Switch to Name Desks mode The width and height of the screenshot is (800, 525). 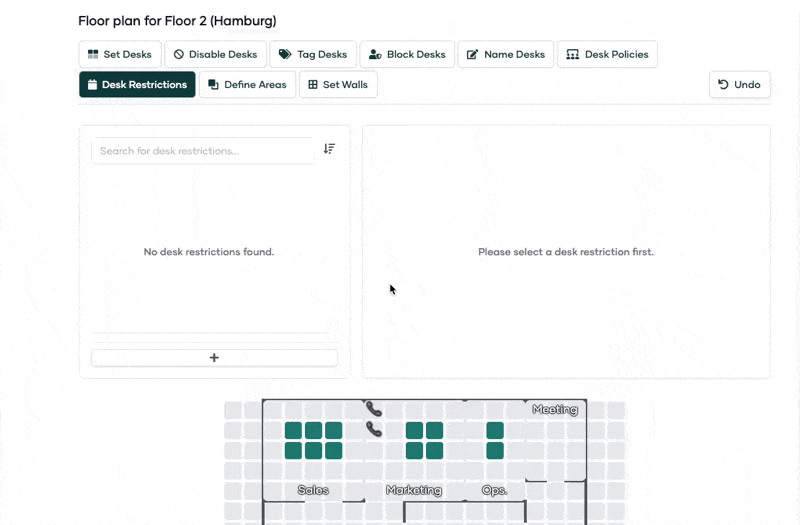click(x=505, y=54)
